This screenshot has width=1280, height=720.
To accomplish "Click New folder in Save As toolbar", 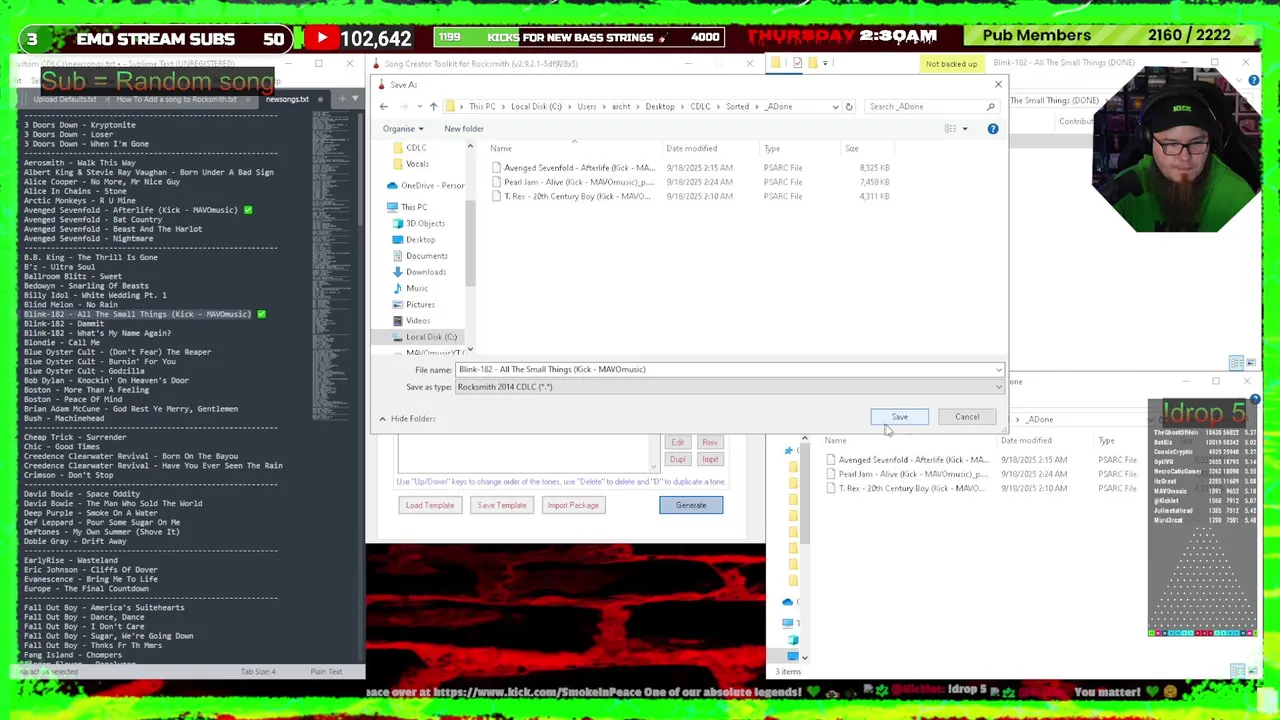I will click(x=464, y=128).
